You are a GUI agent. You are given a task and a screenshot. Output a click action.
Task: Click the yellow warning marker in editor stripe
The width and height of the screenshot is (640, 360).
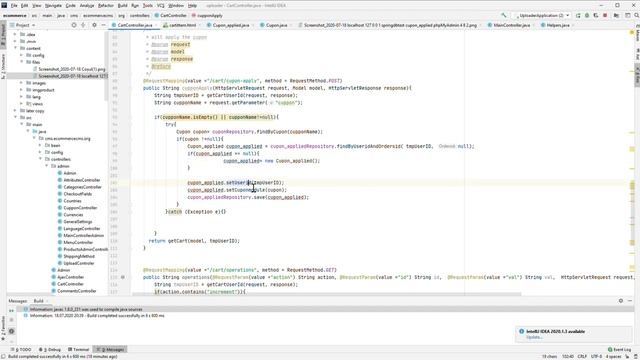[x=632, y=32]
